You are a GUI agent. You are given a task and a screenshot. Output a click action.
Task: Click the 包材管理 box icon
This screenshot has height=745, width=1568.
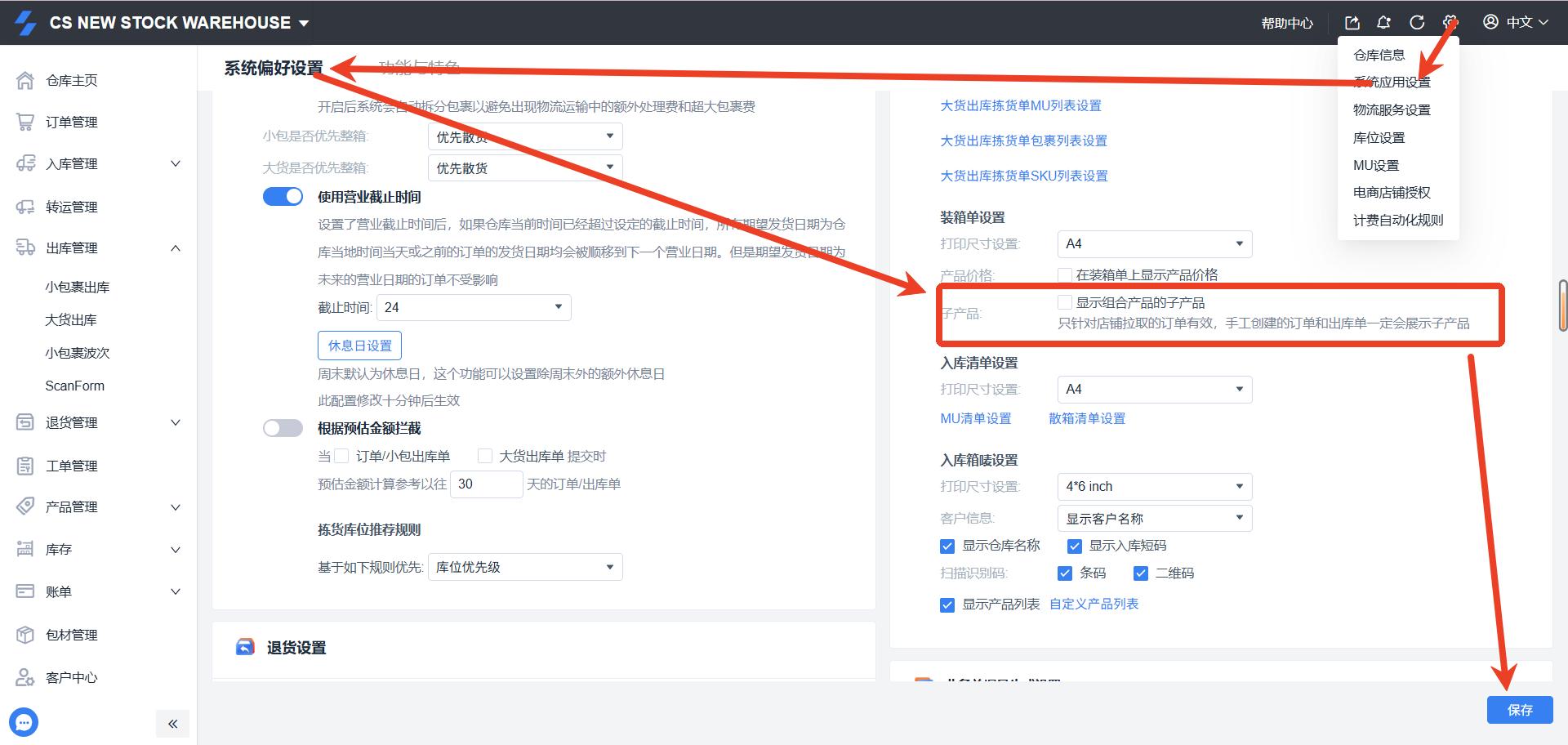tap(25, 635)
